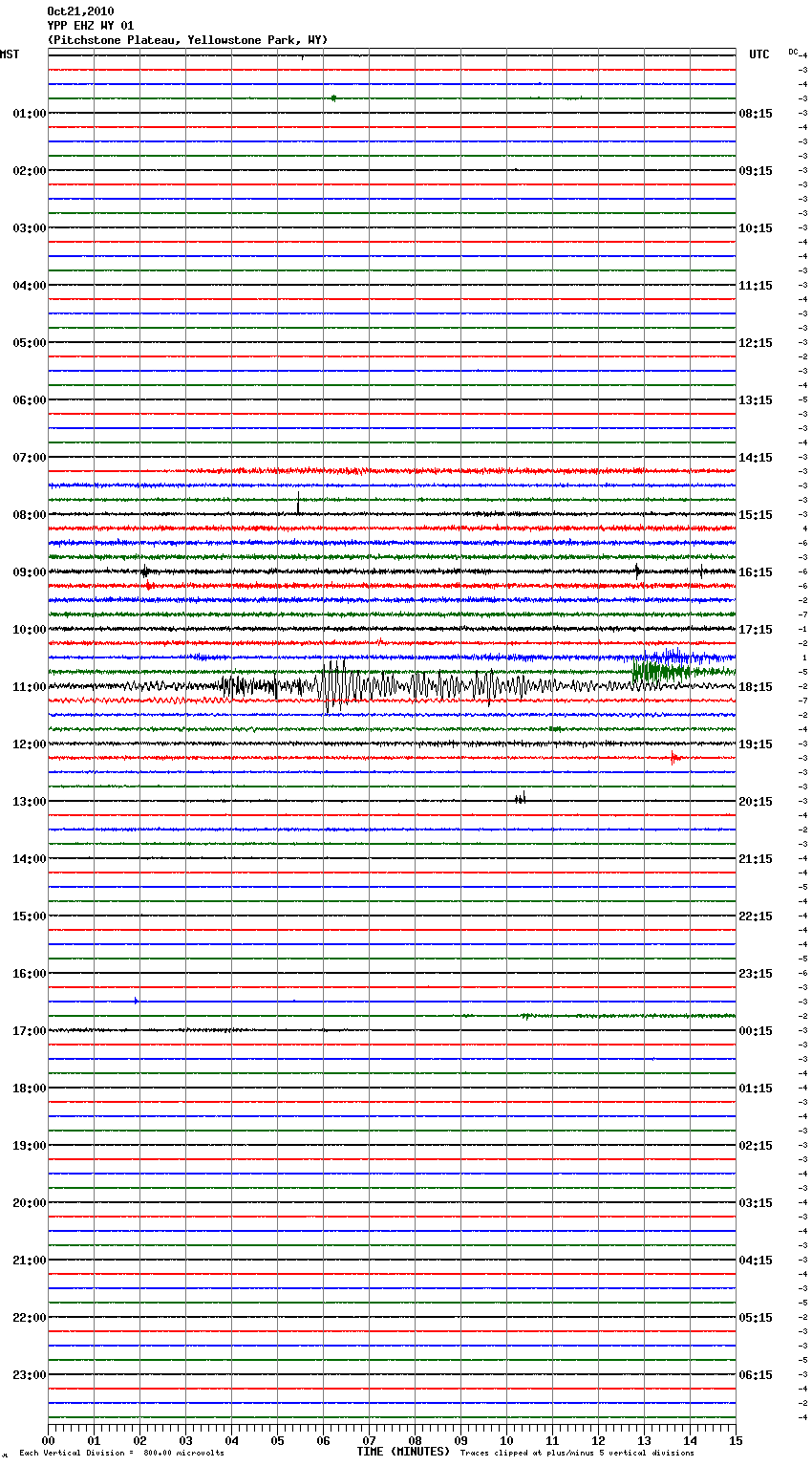Select the 02:00 MST row label

(30, 171)
